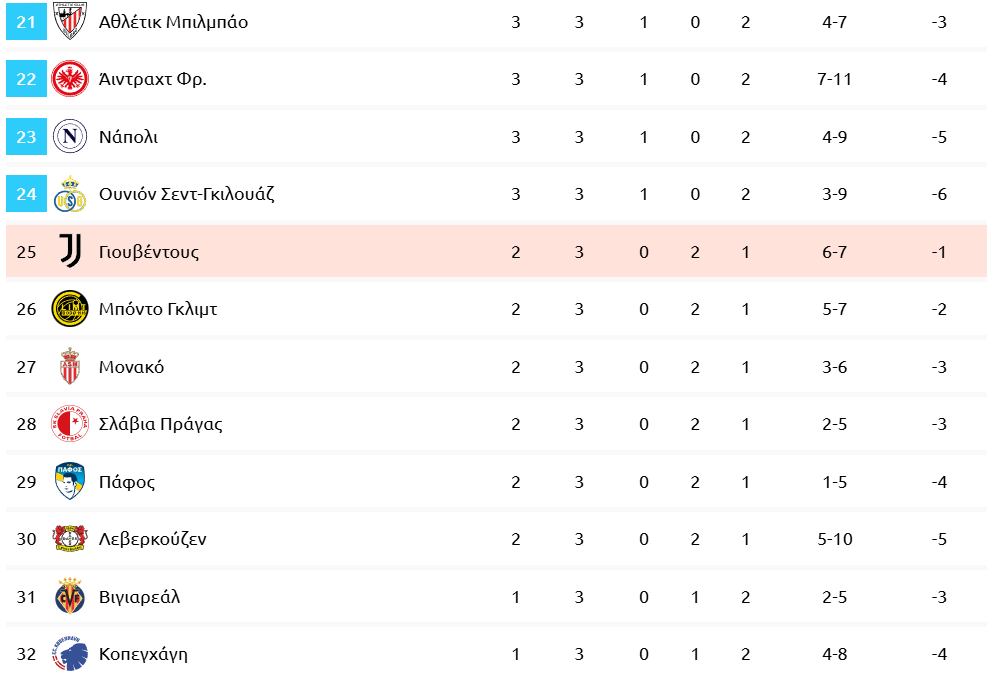Image resolution: width=989 pixels, height=679 pixels.
Task: Click the Monaco red-white crest
Action: [70, 367]
